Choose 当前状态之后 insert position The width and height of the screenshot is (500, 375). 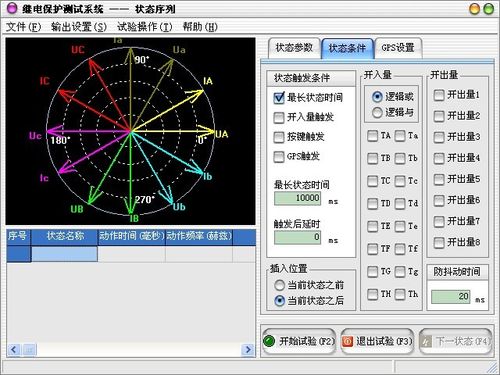click(x=279, y=301)
